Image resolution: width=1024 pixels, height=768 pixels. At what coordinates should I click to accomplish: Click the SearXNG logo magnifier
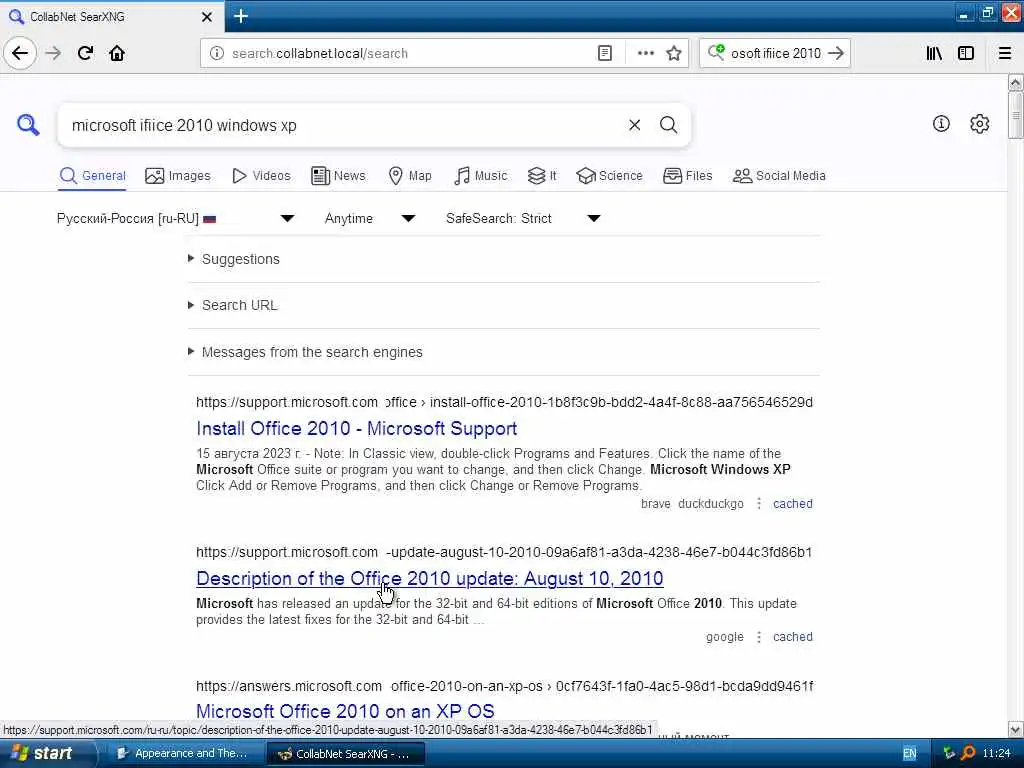tap(28, 124)
